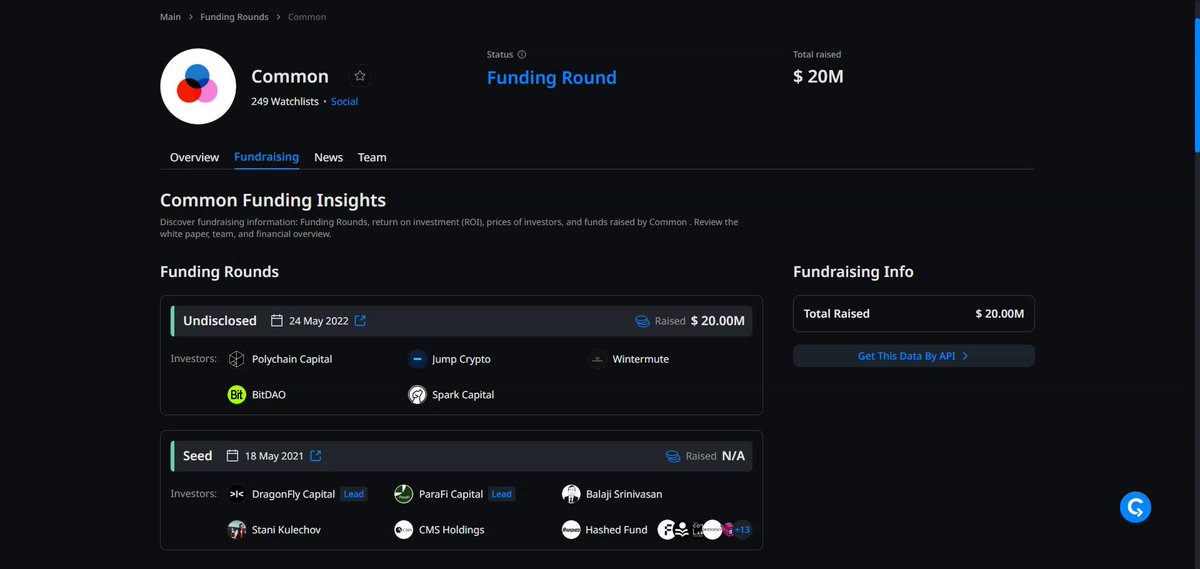This screenshot has width=1200, height=569.
Task: Switch to the Overview tab
Action: point(194,158)
